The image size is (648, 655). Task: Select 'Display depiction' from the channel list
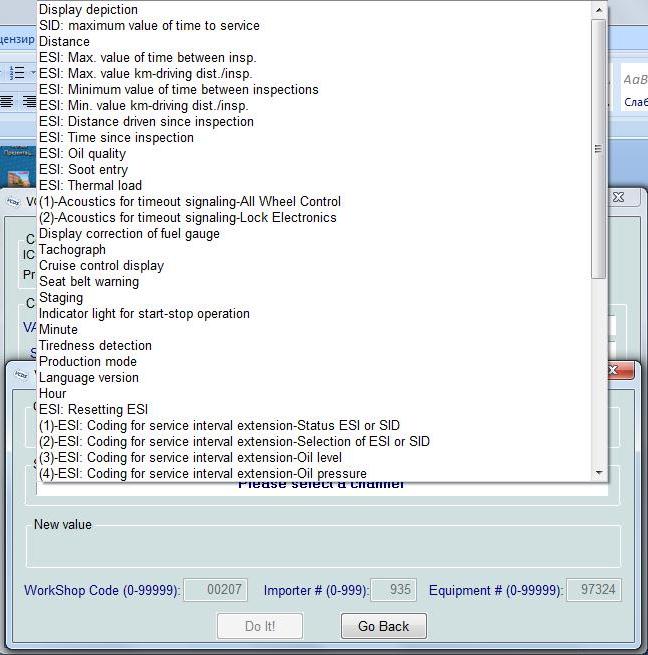[x=88, y=10]
